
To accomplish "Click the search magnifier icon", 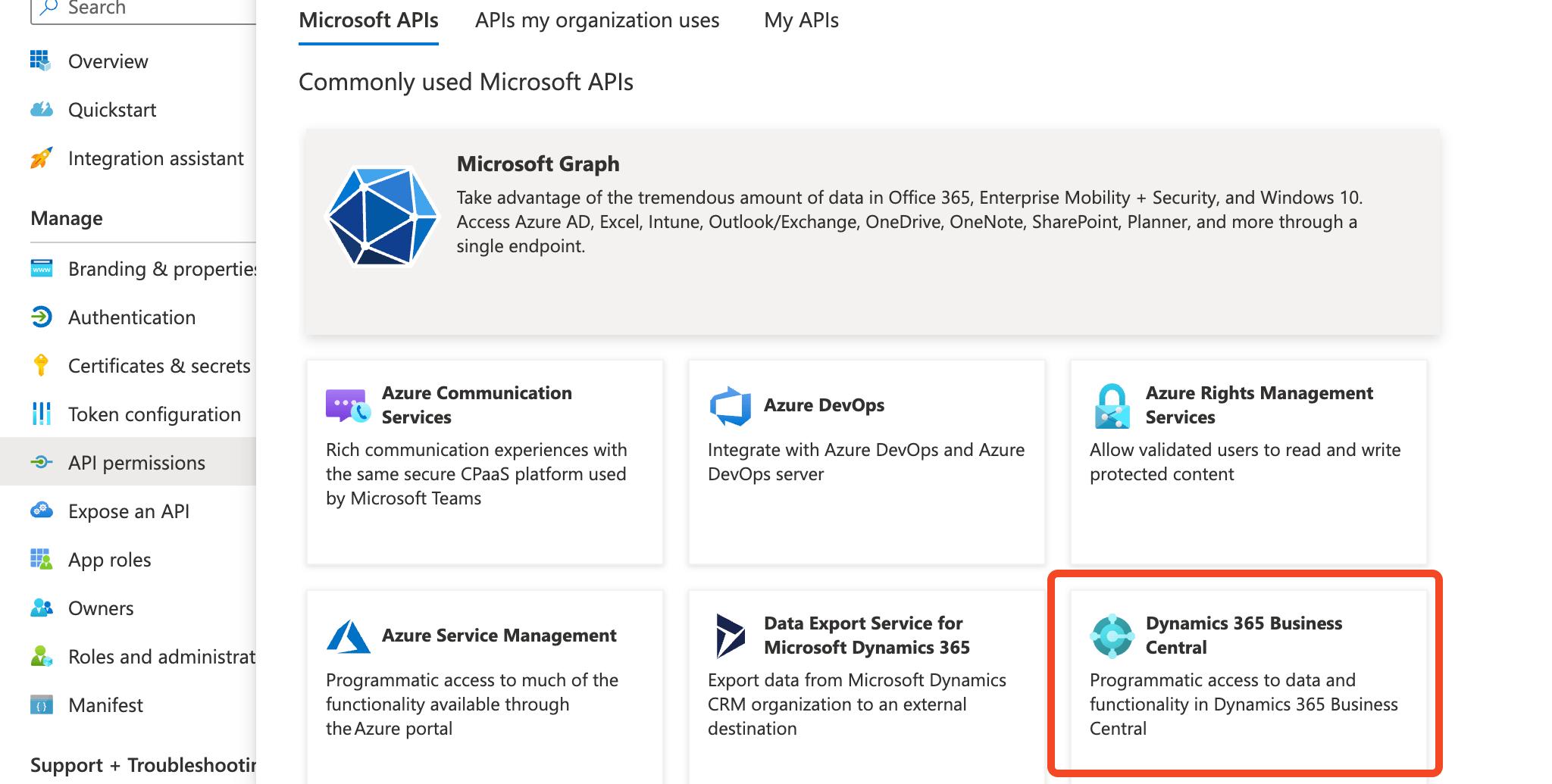I will click(48, 8).
